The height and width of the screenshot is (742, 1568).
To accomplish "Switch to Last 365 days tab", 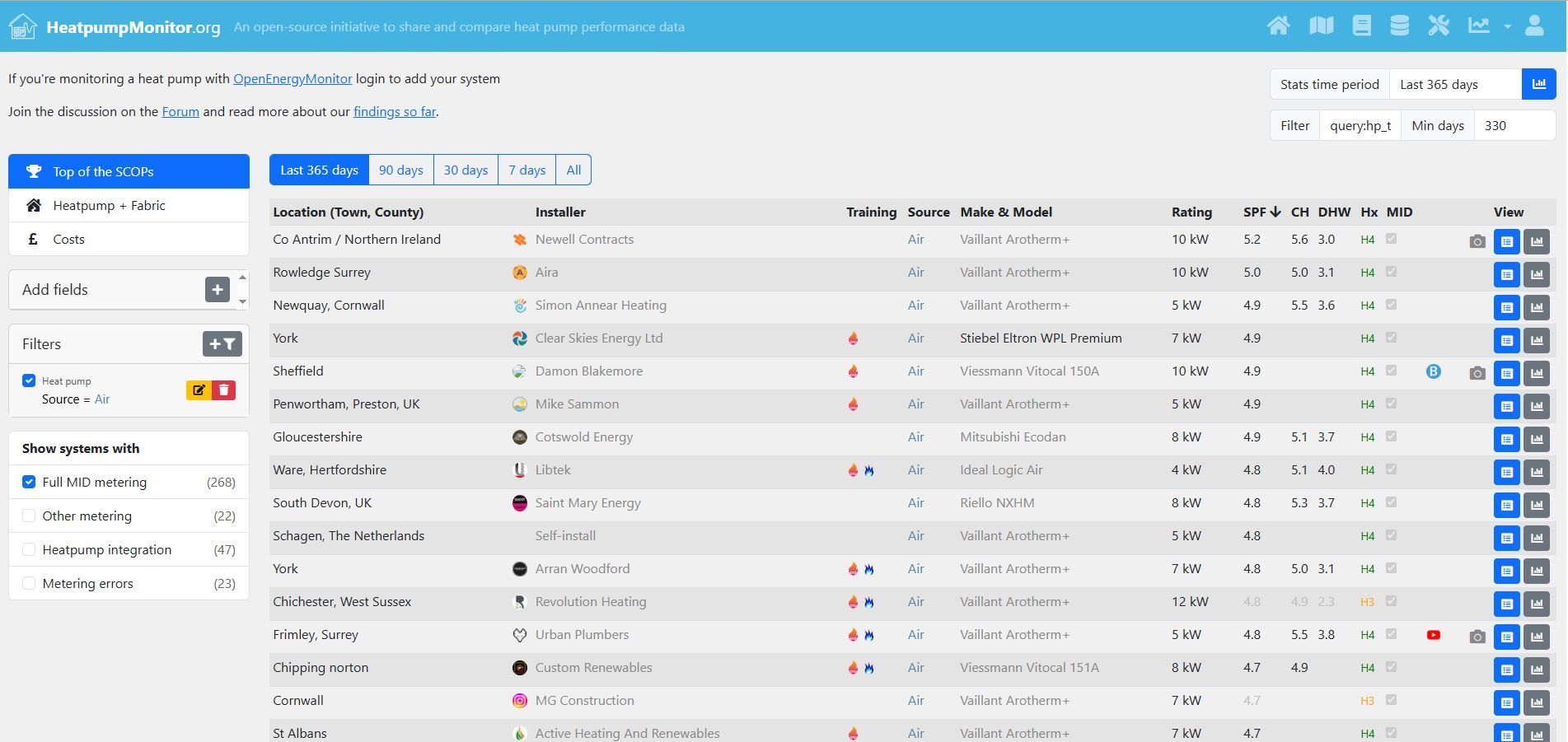I will 319,170.
